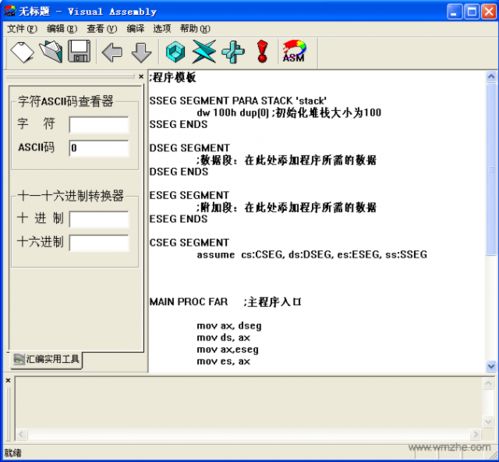The width and height of the screenshot is (499, 462).
Task: Close the bottom output panel
Action: click(8, 380)
